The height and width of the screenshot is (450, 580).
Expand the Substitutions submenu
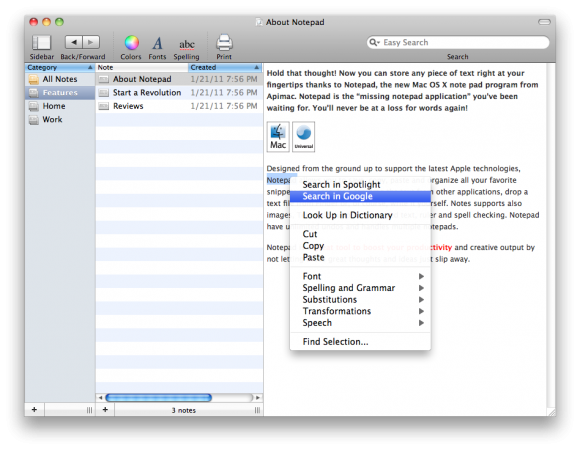[360, 300]
